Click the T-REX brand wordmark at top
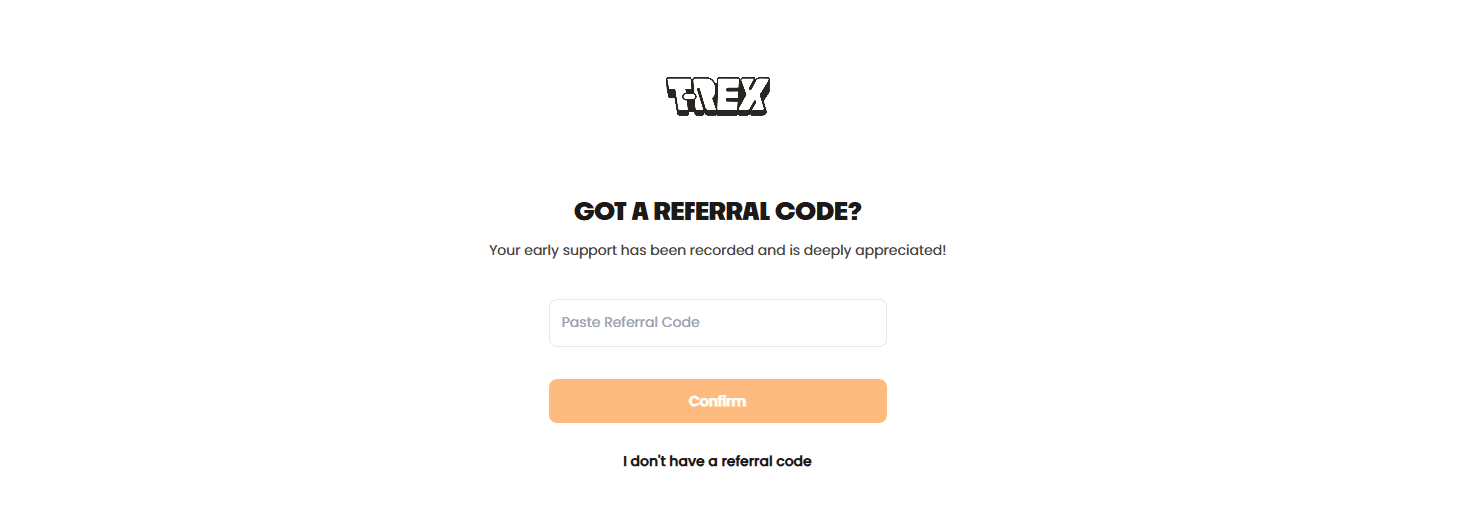The width and height of the screenshot is (1459, 521). click(717, 96)
